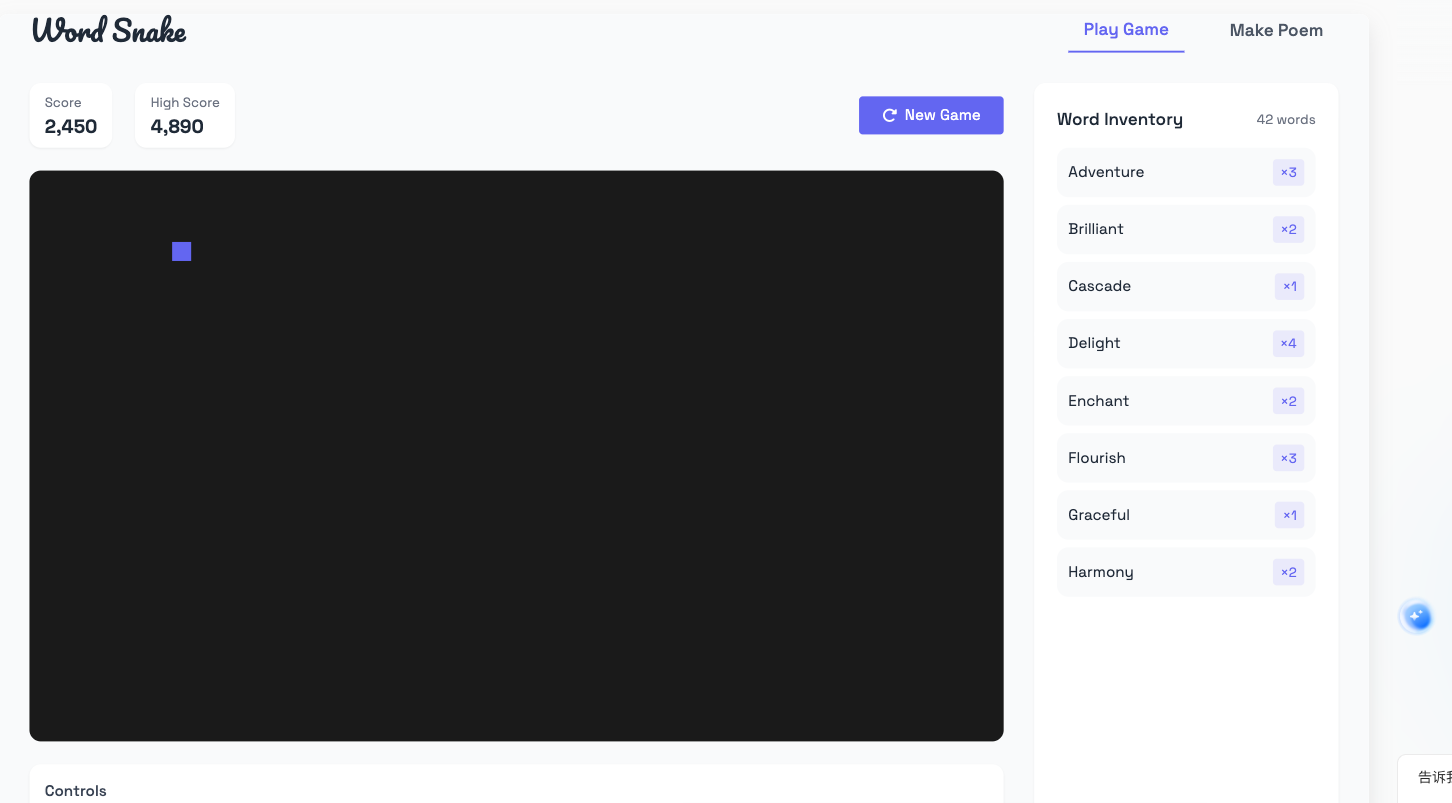Click the blue sparkle assistant floating icon
This screenshot has height=803, width=1452.
click(1416, 617)
